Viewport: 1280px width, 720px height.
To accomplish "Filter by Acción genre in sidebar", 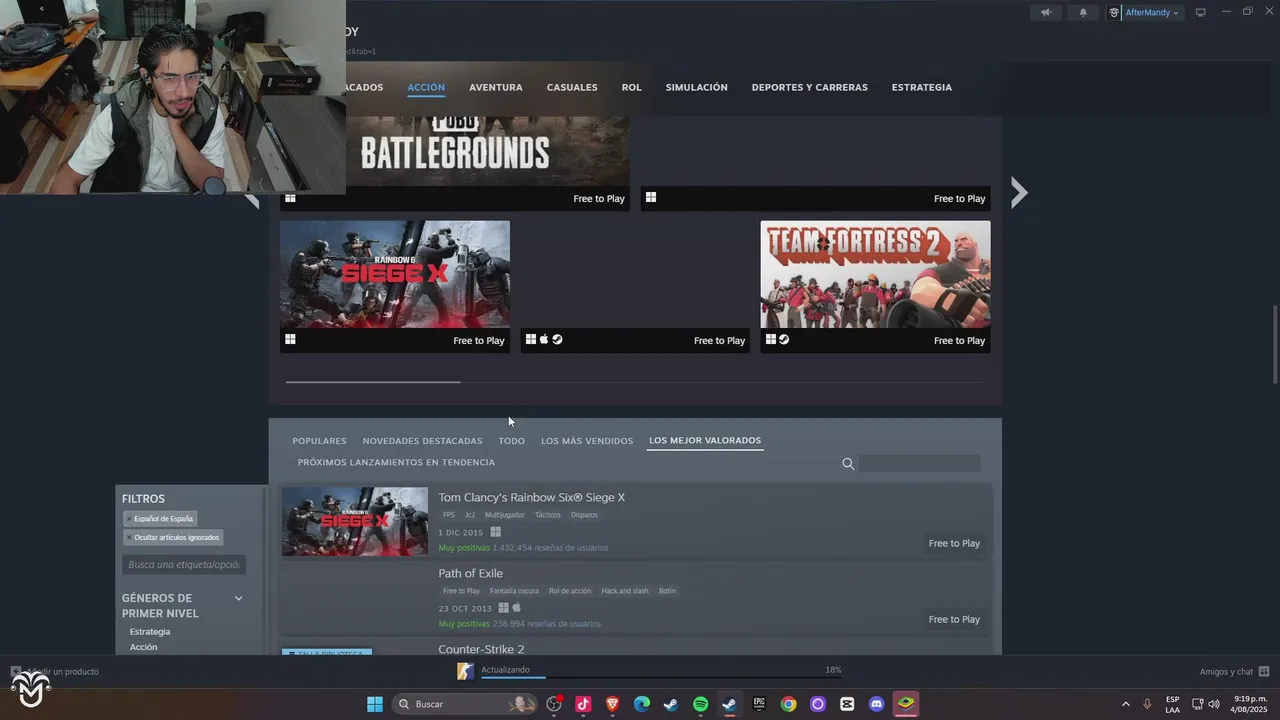I will [143, 647].
